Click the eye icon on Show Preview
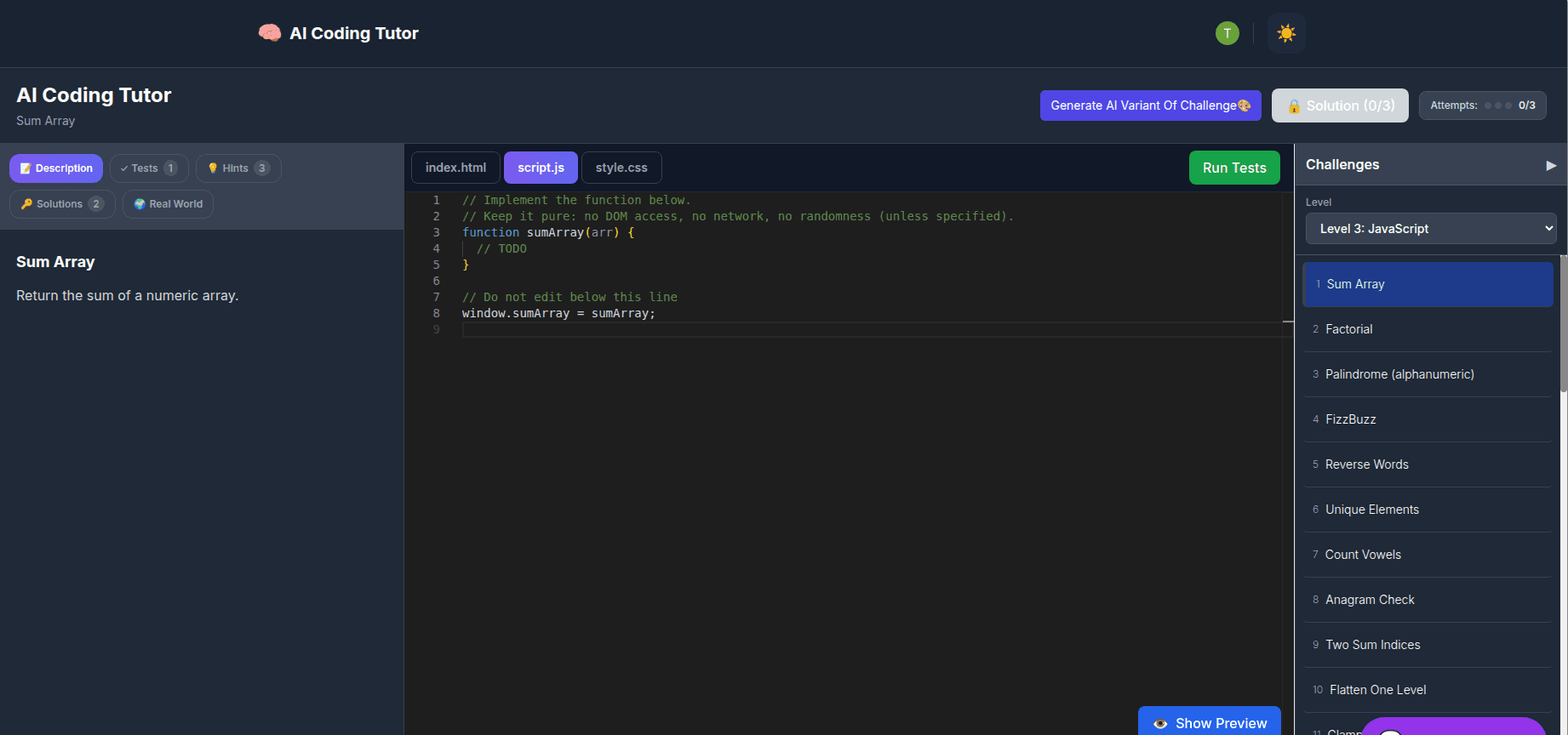This screenshot has width=1568, height=735. 1160,724
